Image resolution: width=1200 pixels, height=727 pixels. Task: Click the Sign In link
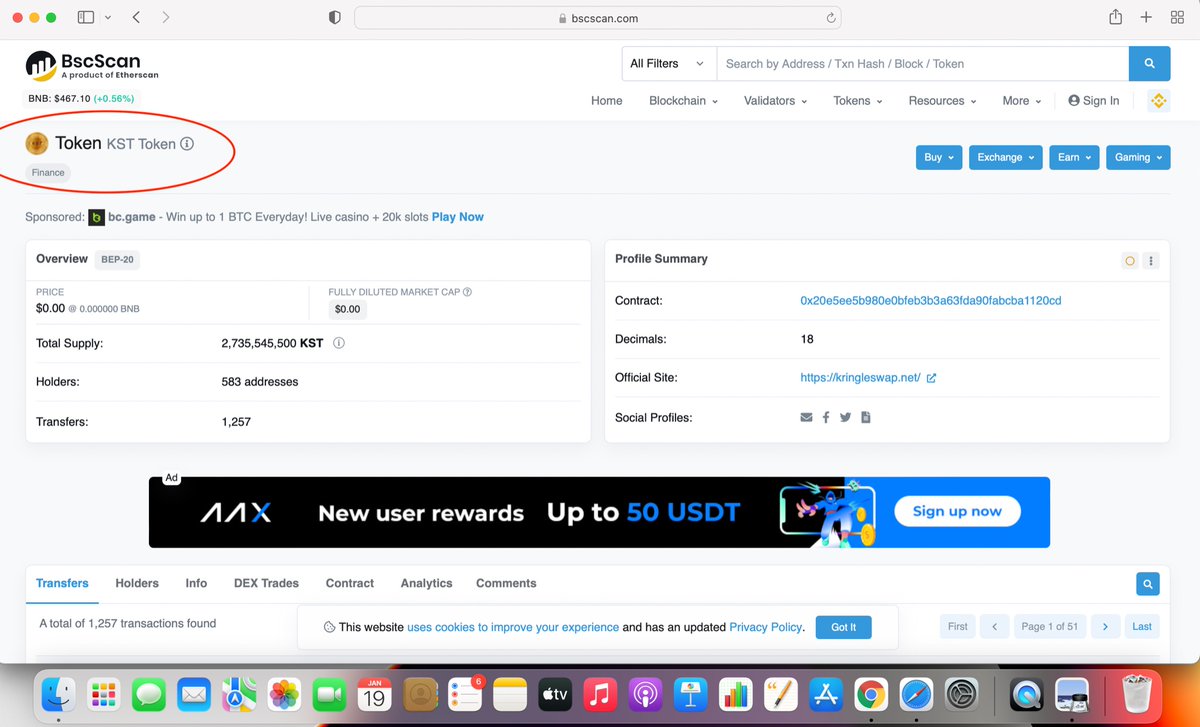pos(1093,101)
